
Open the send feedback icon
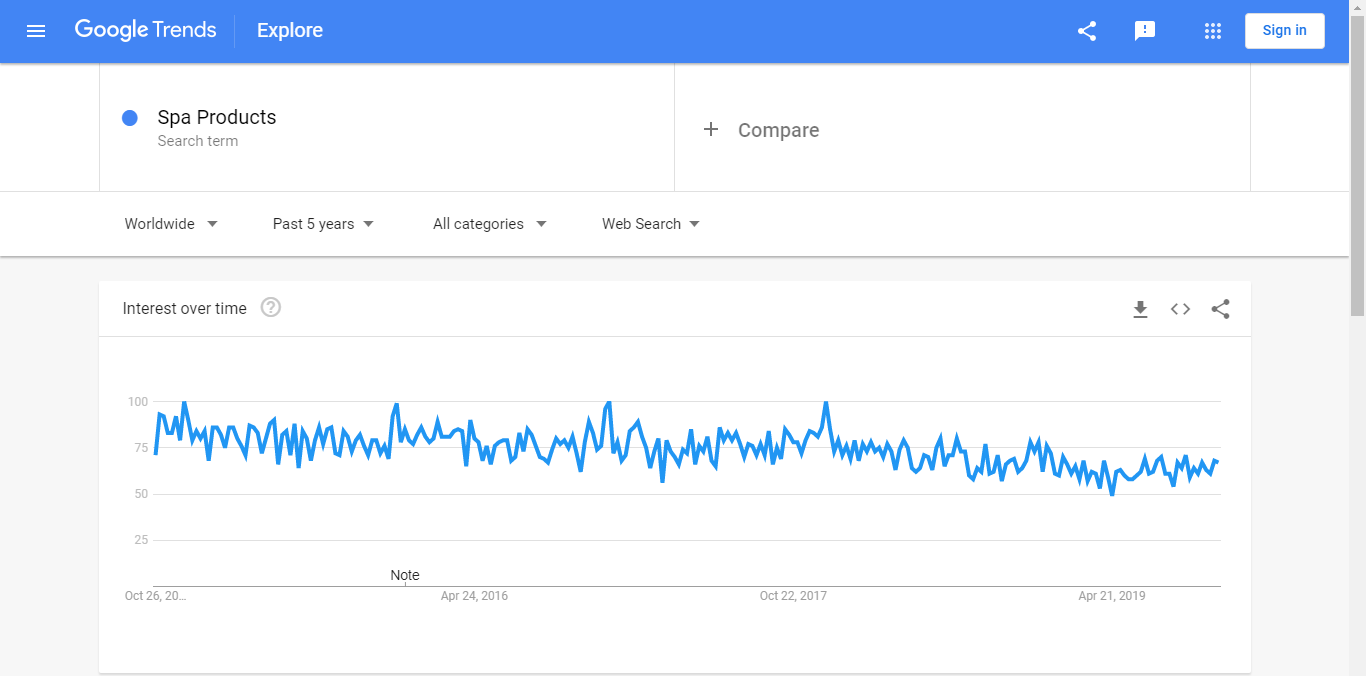click(1145, 31)
